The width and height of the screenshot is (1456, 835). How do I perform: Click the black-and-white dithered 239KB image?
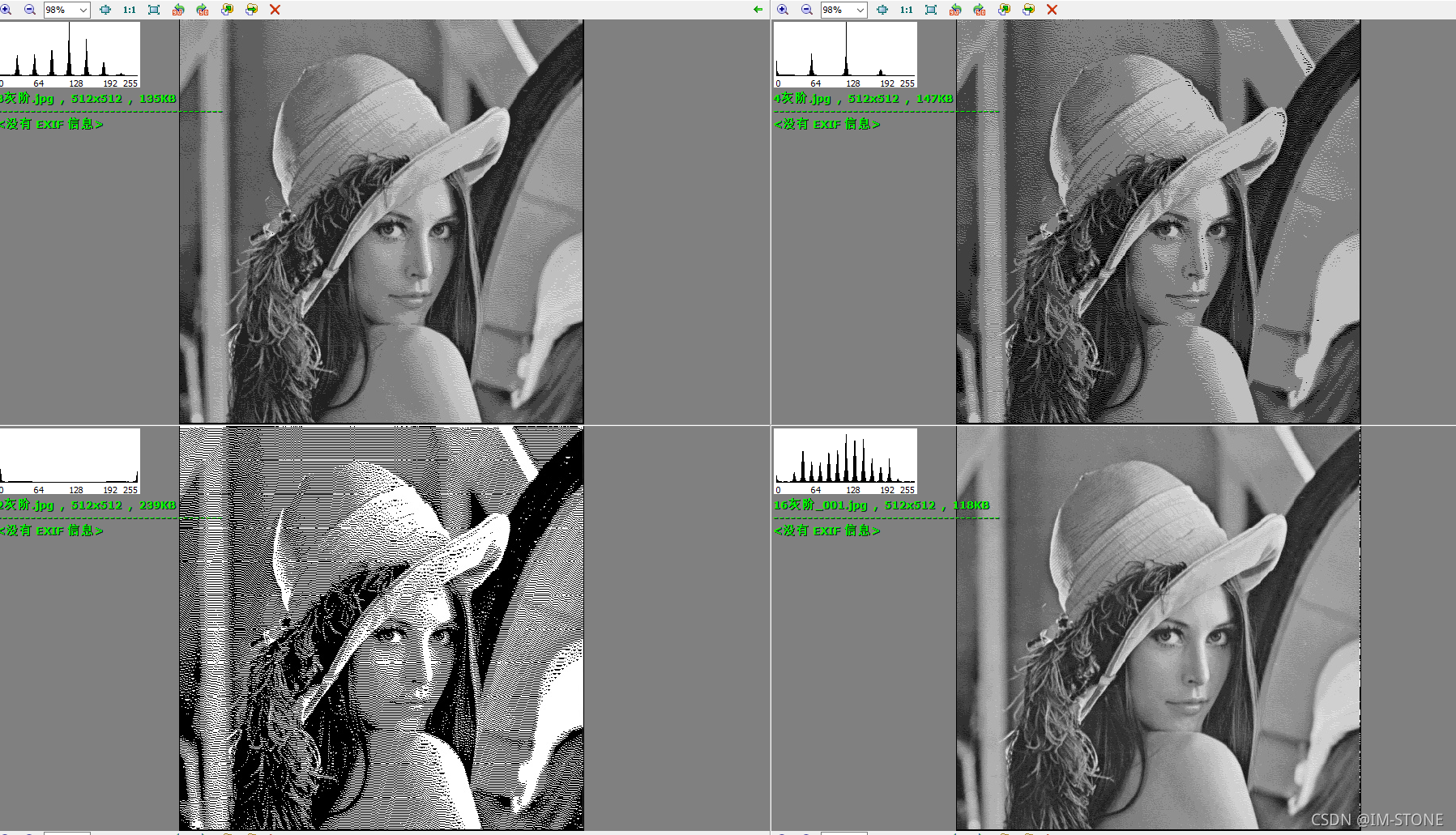click(381, 628)
